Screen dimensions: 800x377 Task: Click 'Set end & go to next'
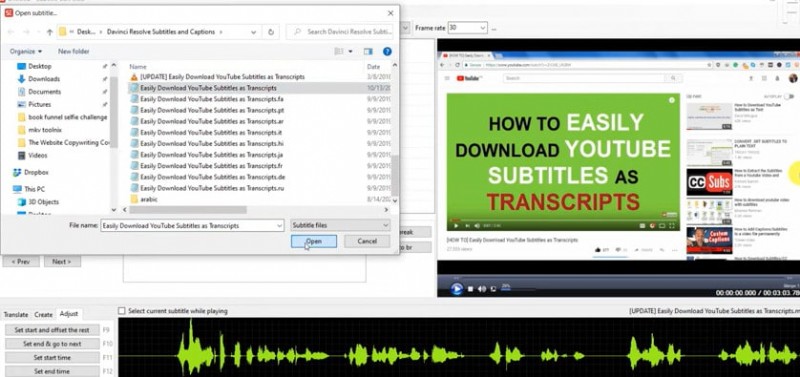coord(52,344)
